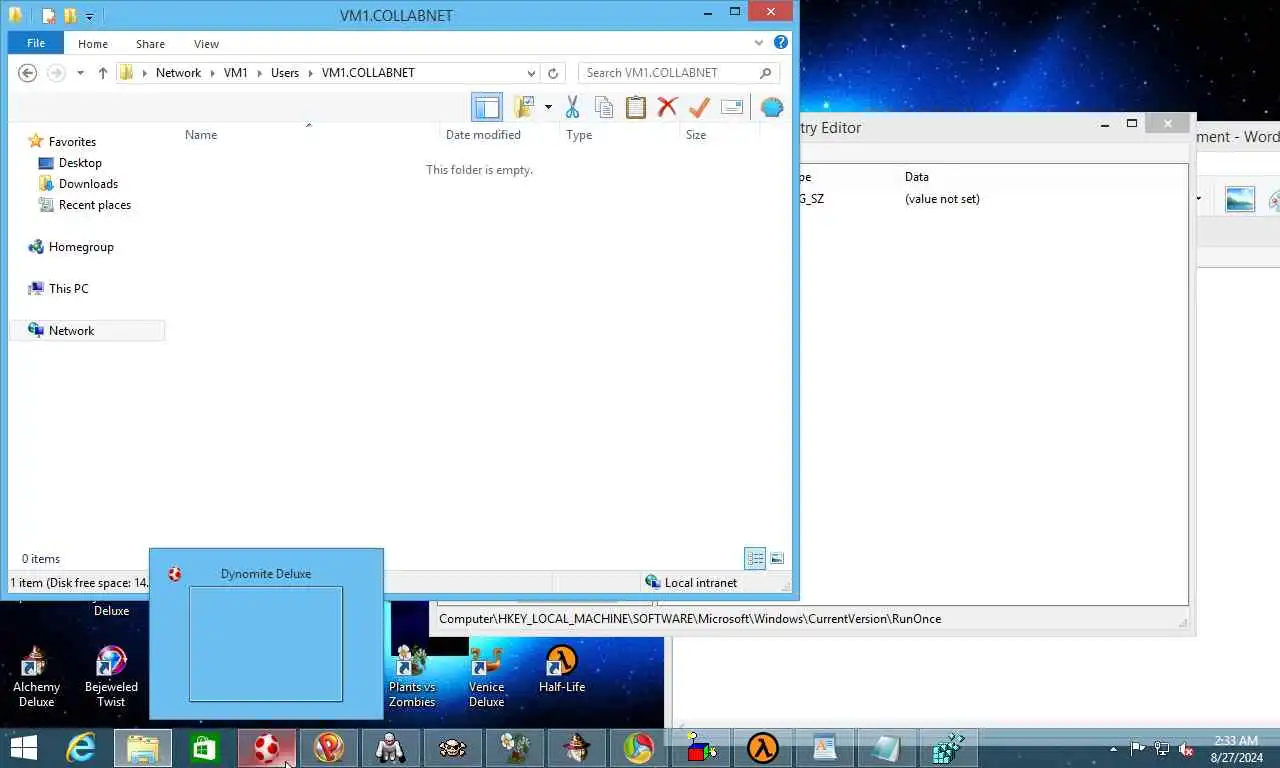
Task: Click the folder options toolbar icon
Action: coord(524,107)
